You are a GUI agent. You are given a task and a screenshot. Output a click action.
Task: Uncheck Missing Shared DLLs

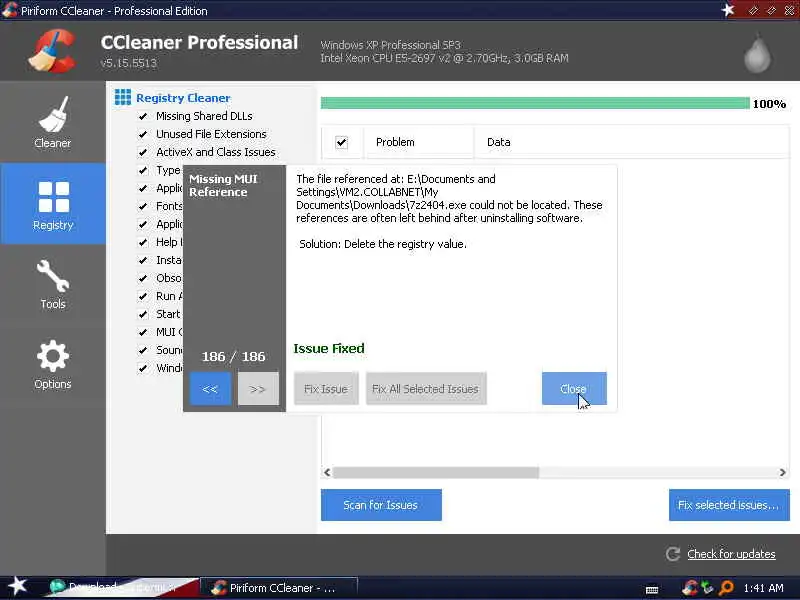click(143, 116)
